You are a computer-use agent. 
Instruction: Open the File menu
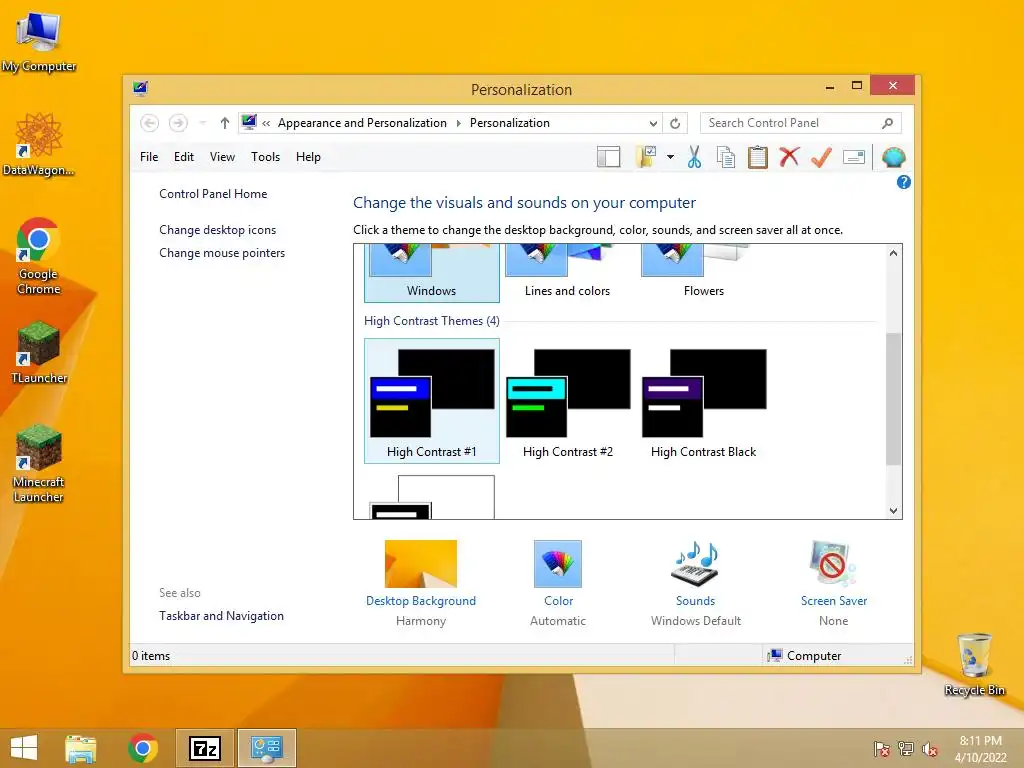pos(149,157)
